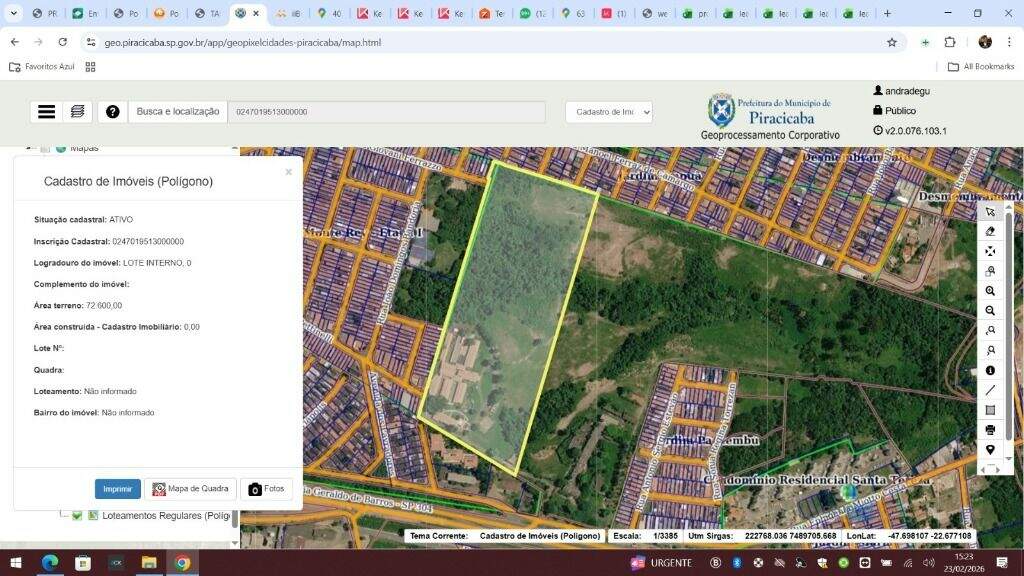Select the zoom-to-window magnifier tool
Screen dimensions: 1024x576
point(990,271)
